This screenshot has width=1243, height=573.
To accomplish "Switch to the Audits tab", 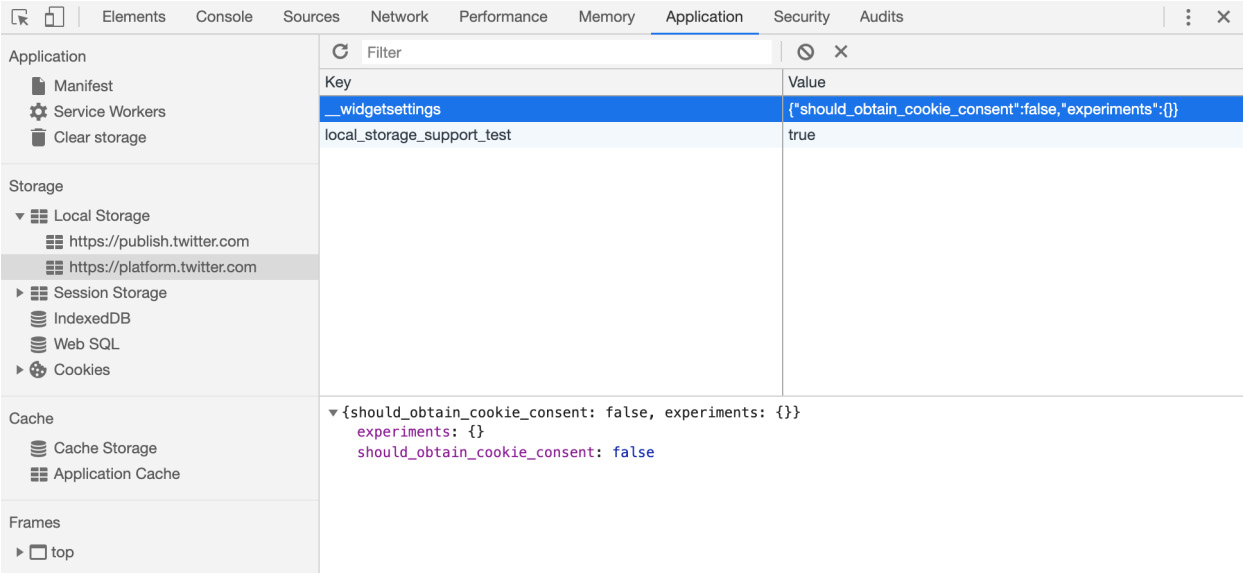I will [x=881, y=17].
